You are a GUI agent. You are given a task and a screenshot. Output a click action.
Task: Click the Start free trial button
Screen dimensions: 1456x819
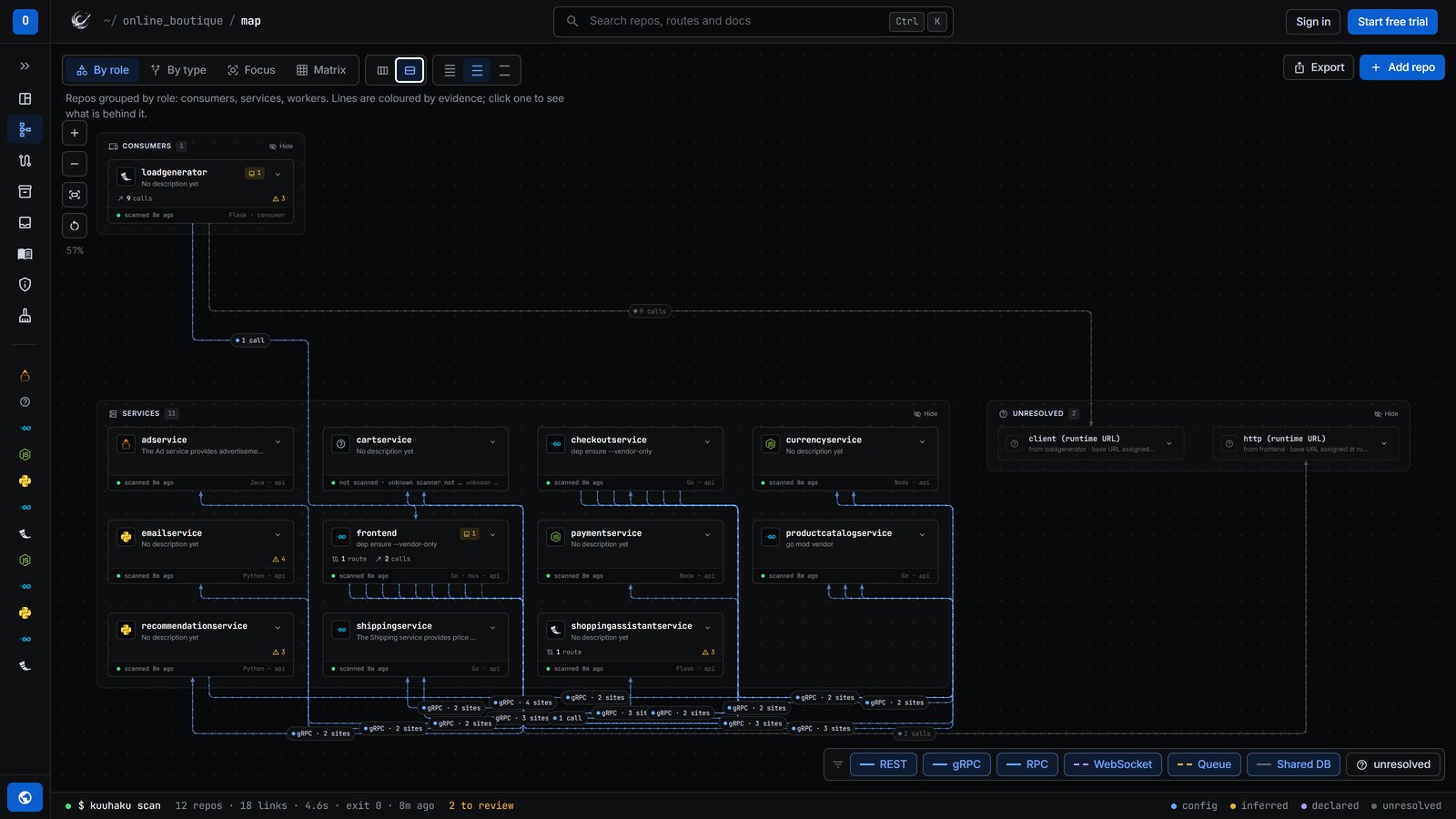pos(1392,22)
